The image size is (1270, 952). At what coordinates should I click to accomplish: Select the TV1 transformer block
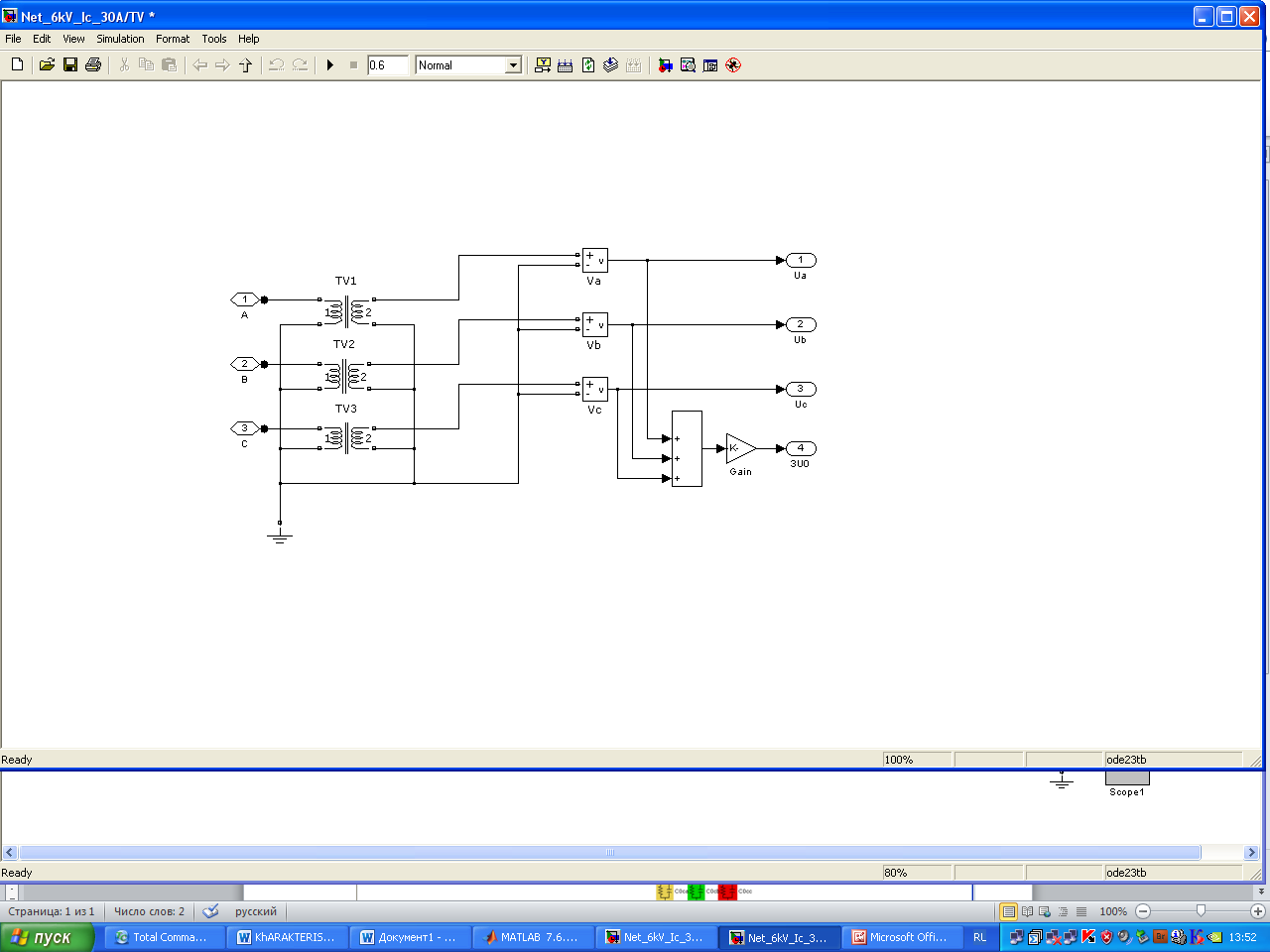point(346,311)
